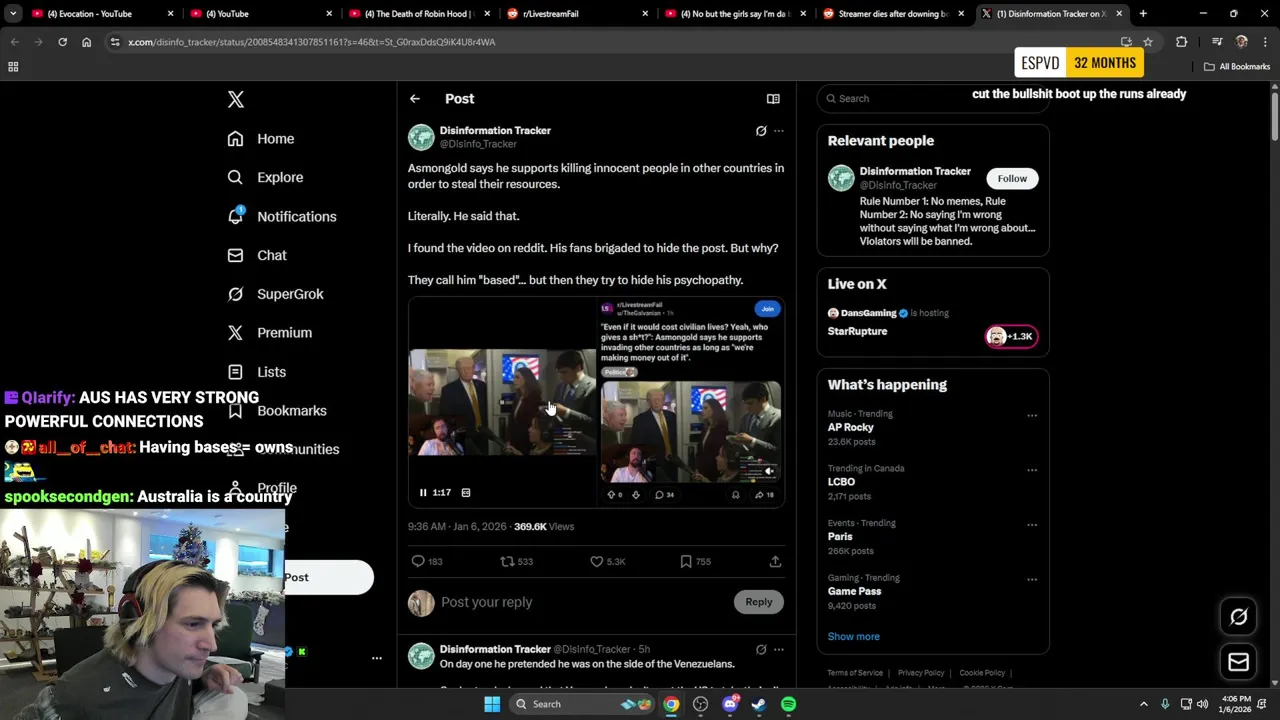Viewport: 1280px width, 720px height.
Task: Open new browser tab
Action: tap(1143, 14)
